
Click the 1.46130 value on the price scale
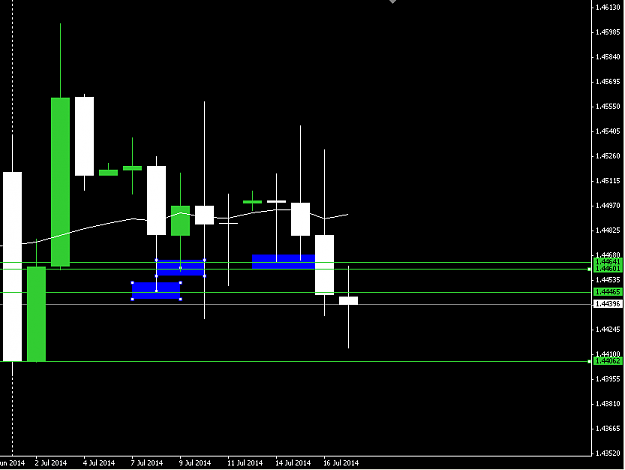click(607, 7)
